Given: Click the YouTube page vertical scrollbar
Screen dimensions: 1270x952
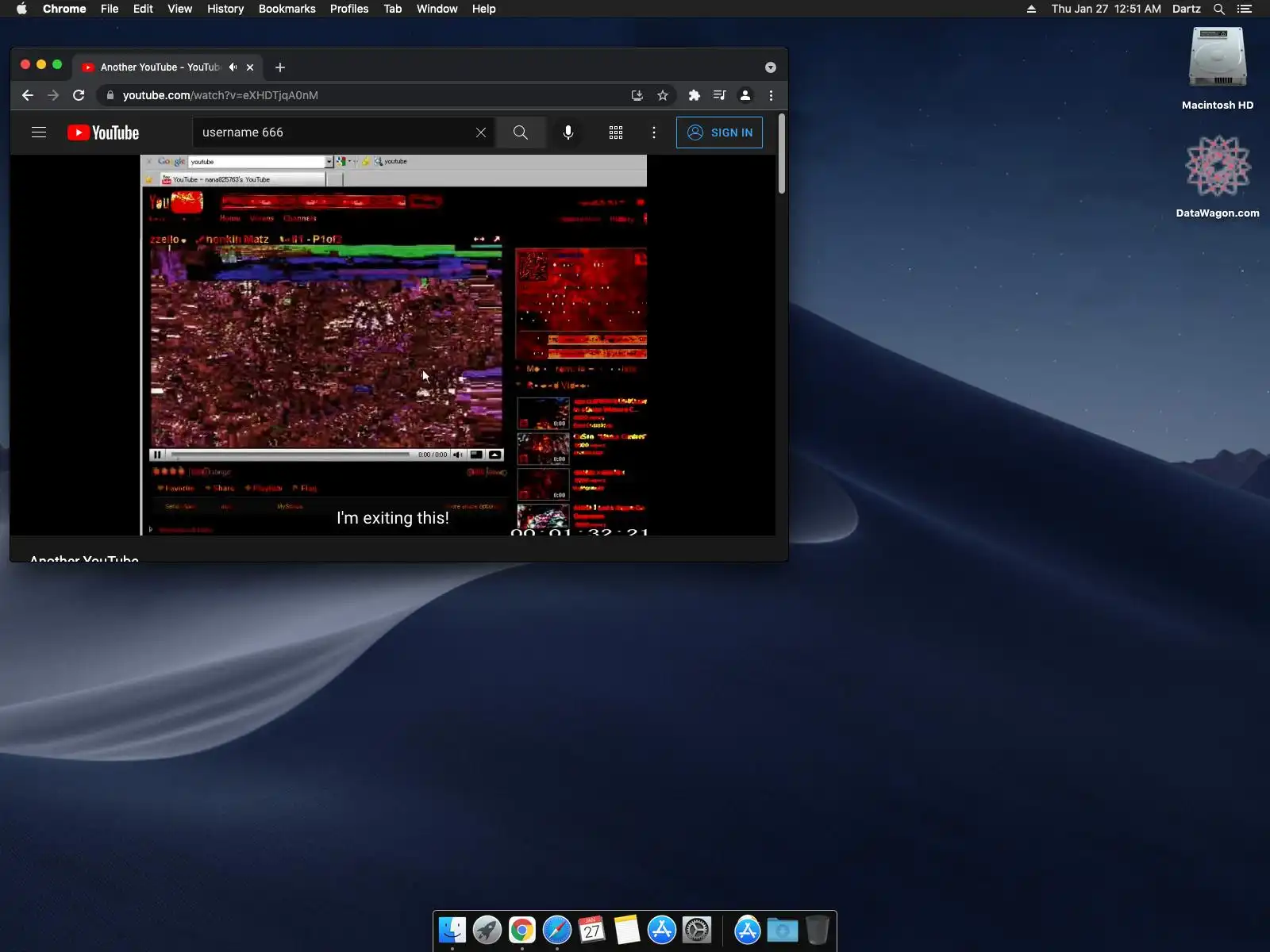Looking at the screenshot, I should pos(782,155).
